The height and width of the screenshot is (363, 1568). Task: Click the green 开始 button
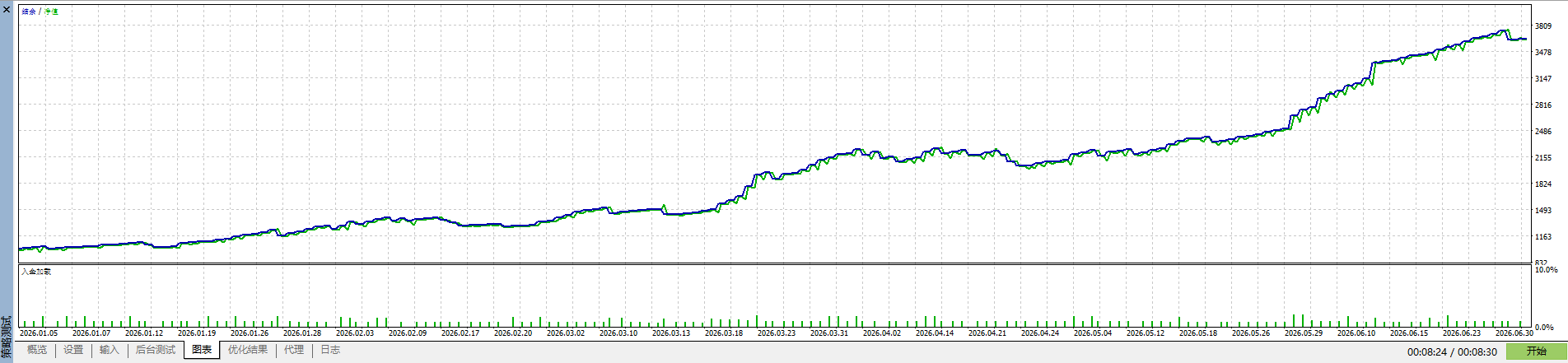pyautogui.click(x=1536, y=351)
